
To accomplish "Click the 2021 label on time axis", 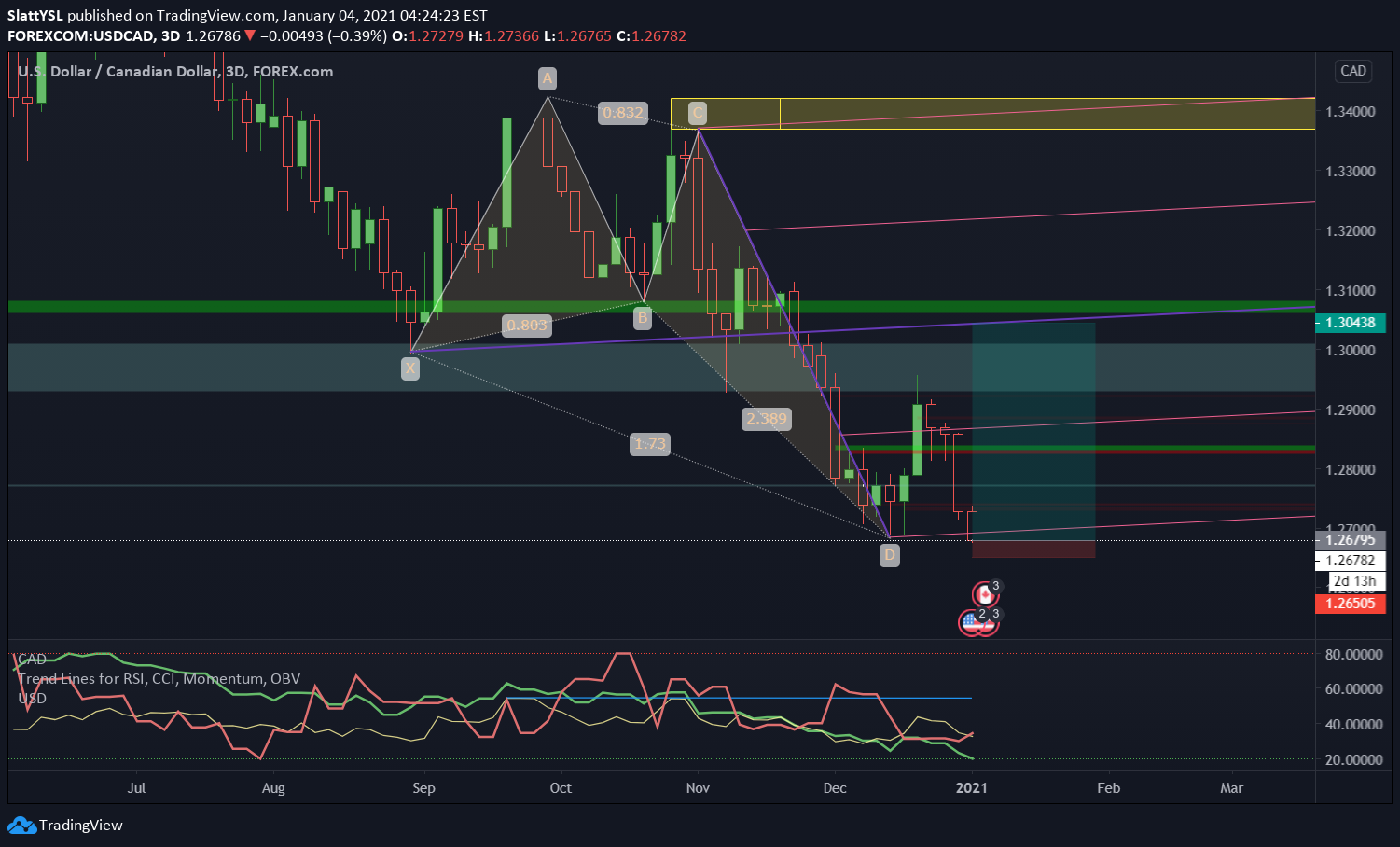I will click(972, 787).
